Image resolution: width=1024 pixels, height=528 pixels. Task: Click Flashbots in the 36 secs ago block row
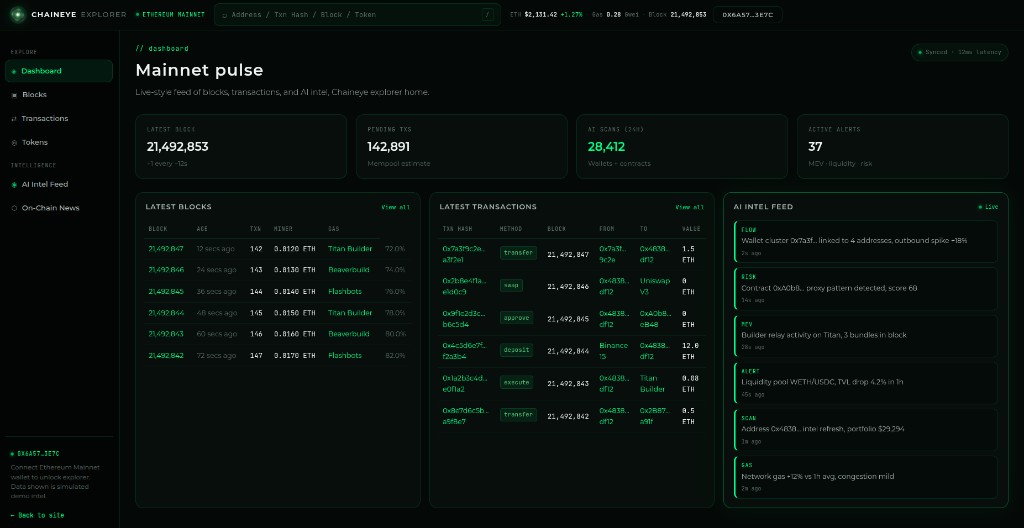[345, 291]
